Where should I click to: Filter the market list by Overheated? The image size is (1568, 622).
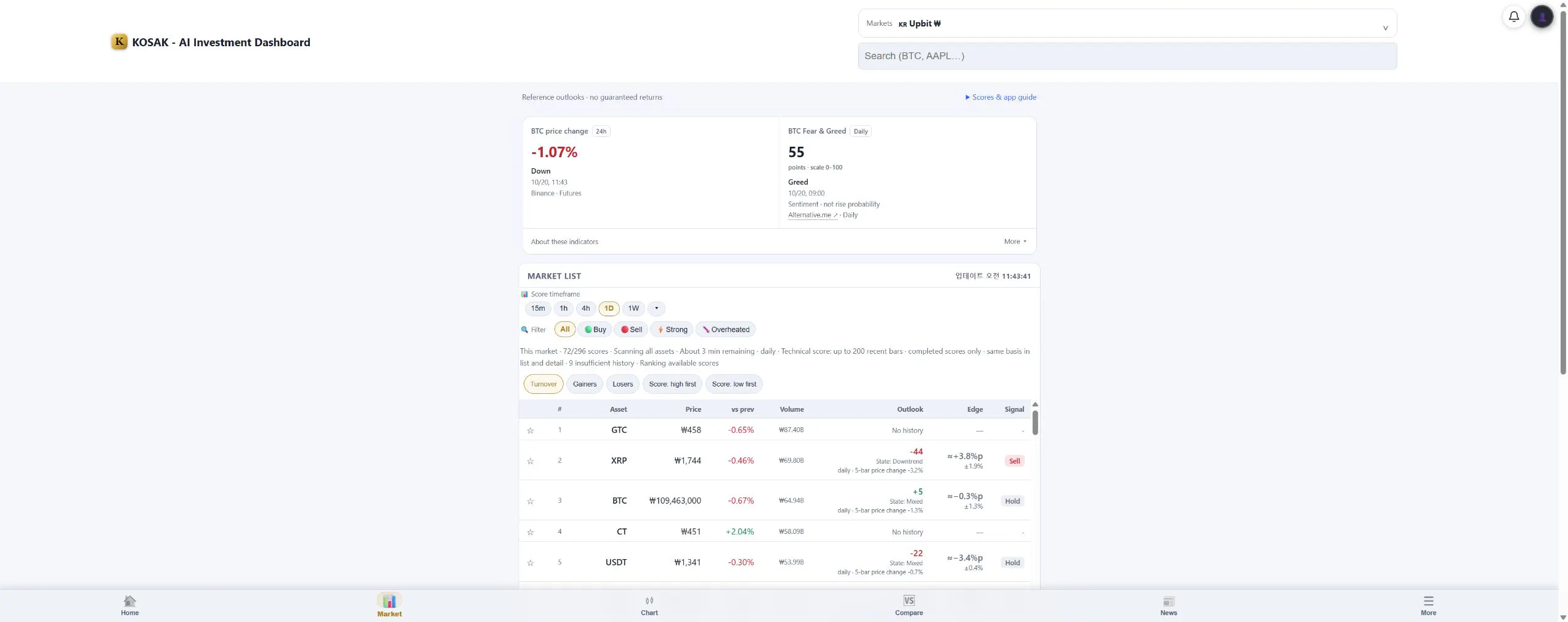tap(726, 330)
